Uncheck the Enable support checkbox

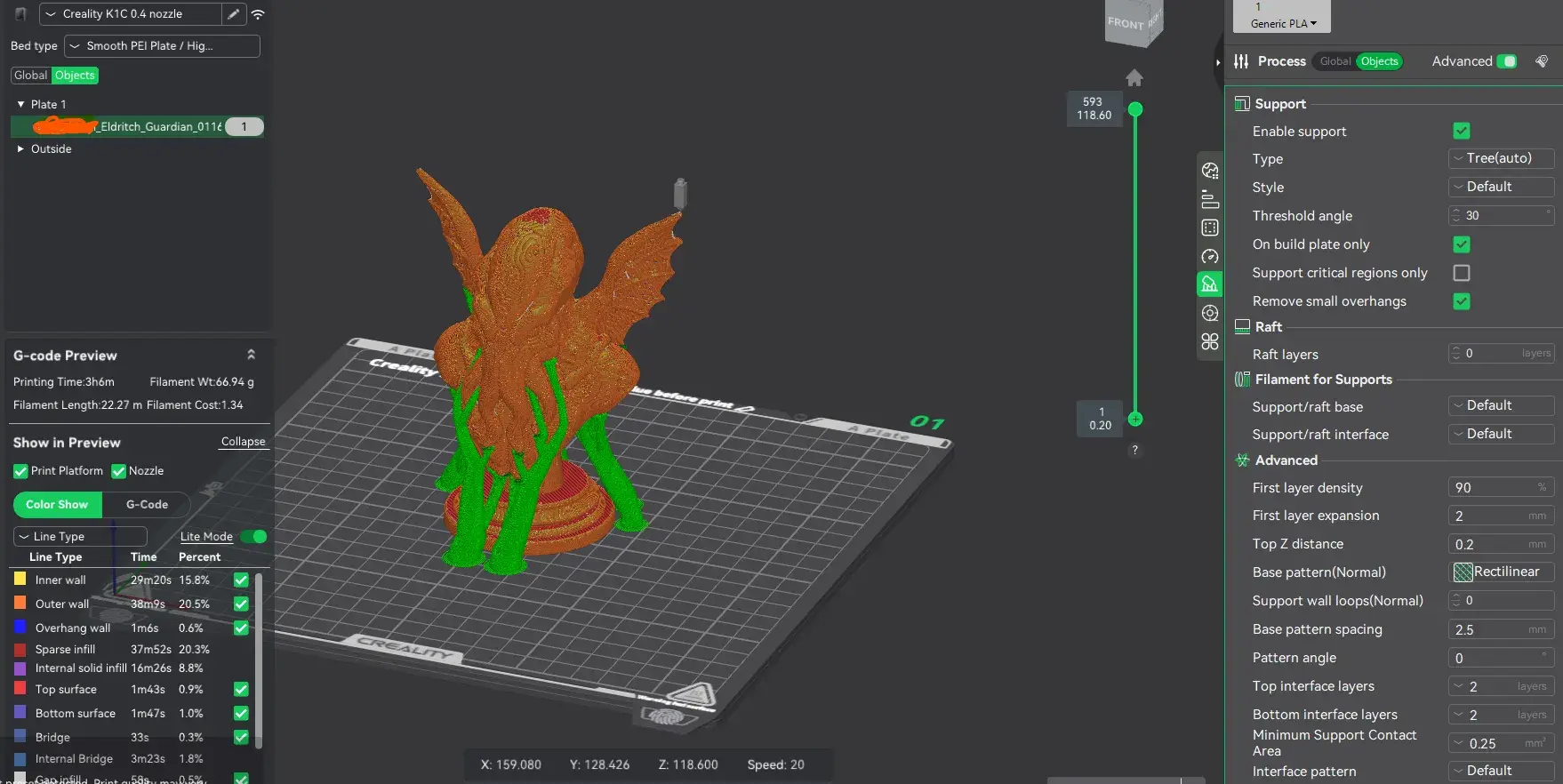[x=1461, y=131]
